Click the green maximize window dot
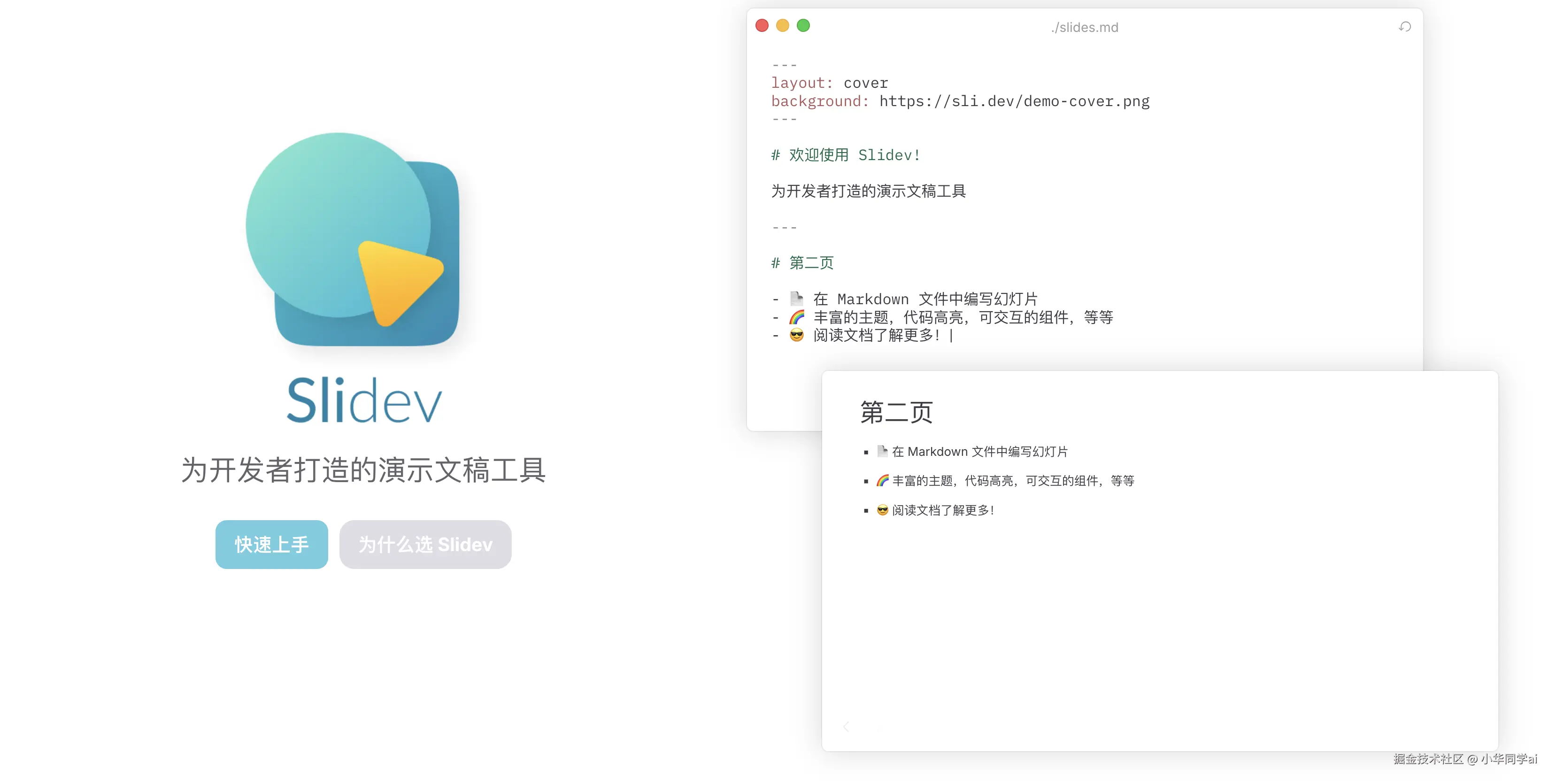Image resolution: width=1556 pixels, height=784 pixels. point(803,25)
